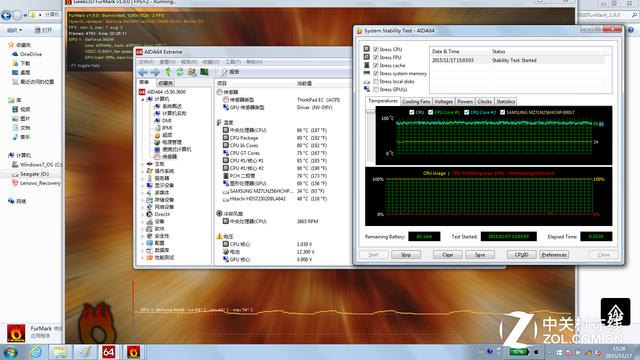
Task: Open the 工具(T) menu in AIDA64
Action: 233,62
